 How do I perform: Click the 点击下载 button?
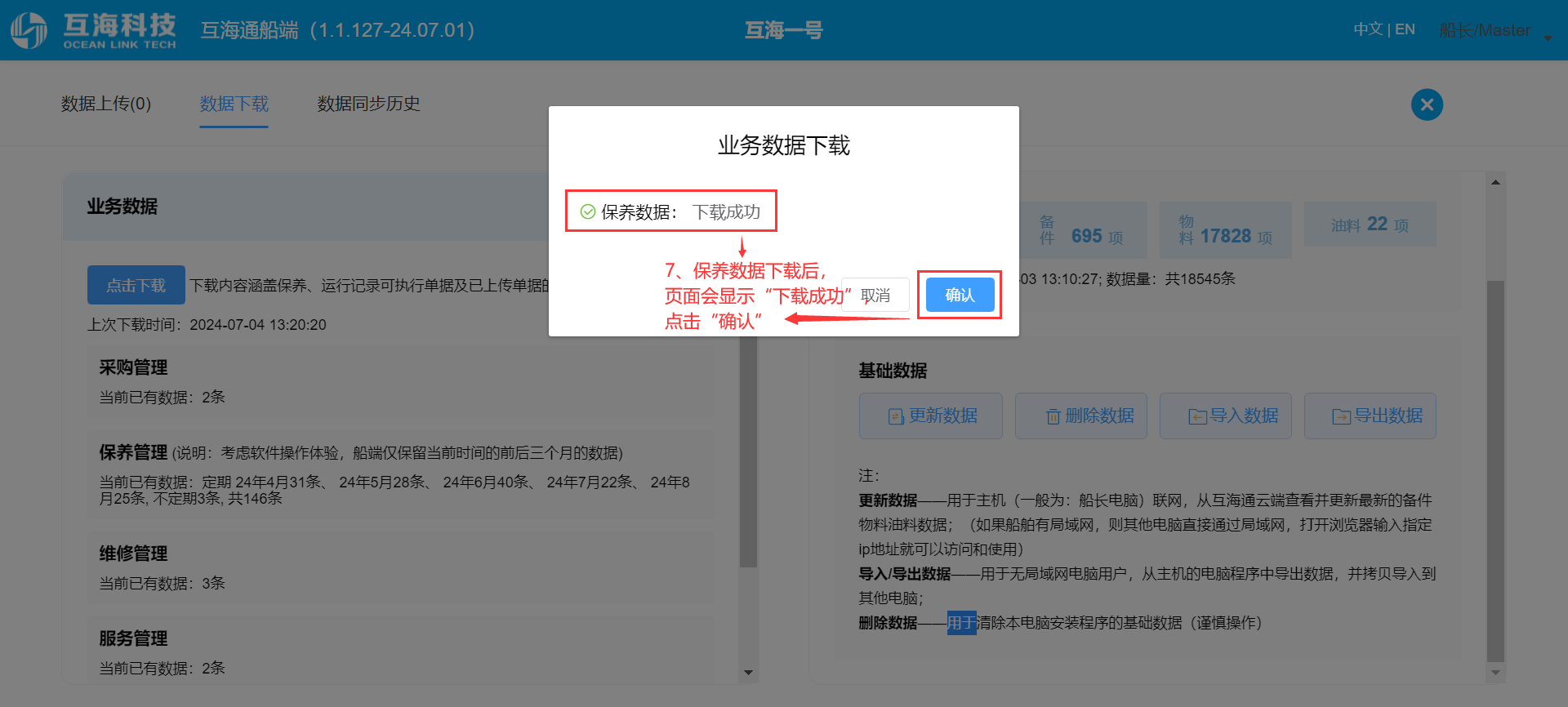pyautogui.click(x=136, y=285)
